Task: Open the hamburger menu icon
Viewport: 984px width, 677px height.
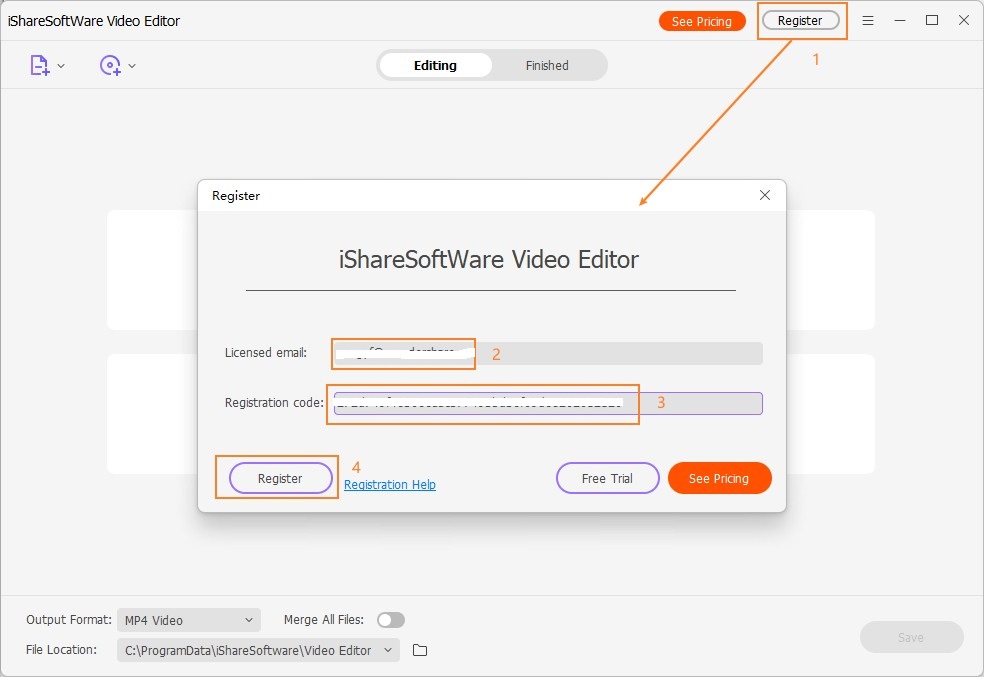Action: 868,21
